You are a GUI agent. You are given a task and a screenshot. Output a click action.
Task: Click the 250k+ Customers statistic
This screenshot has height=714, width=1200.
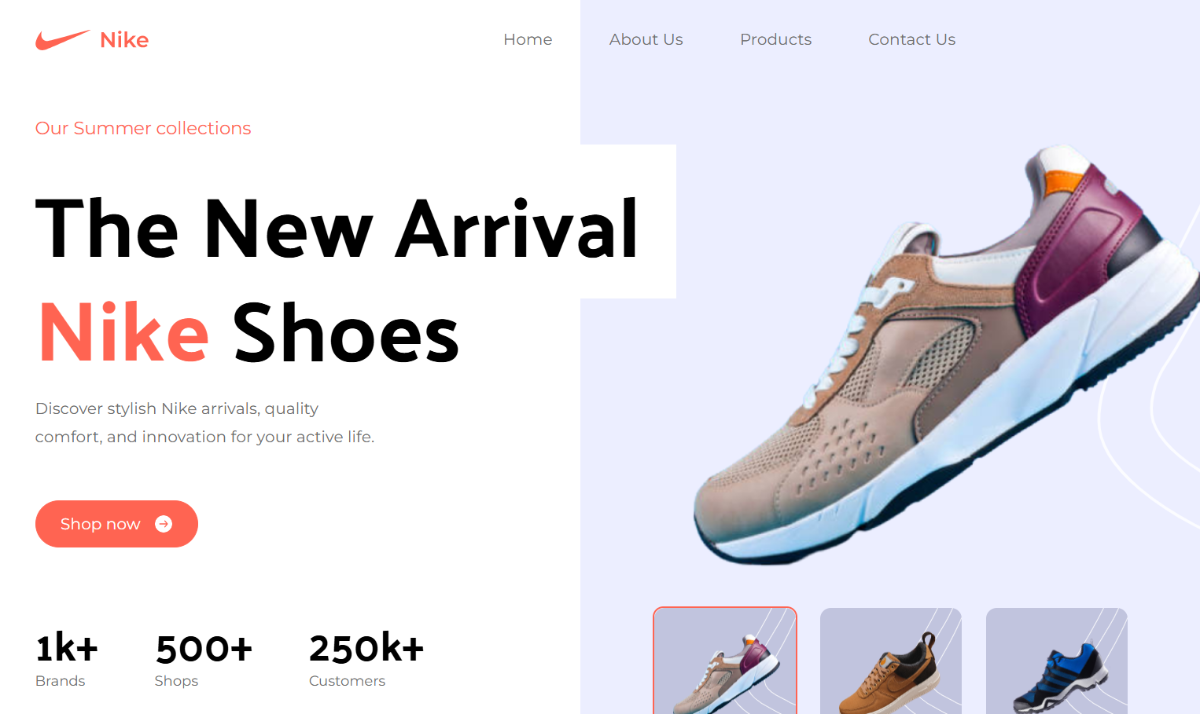[366, 660]
